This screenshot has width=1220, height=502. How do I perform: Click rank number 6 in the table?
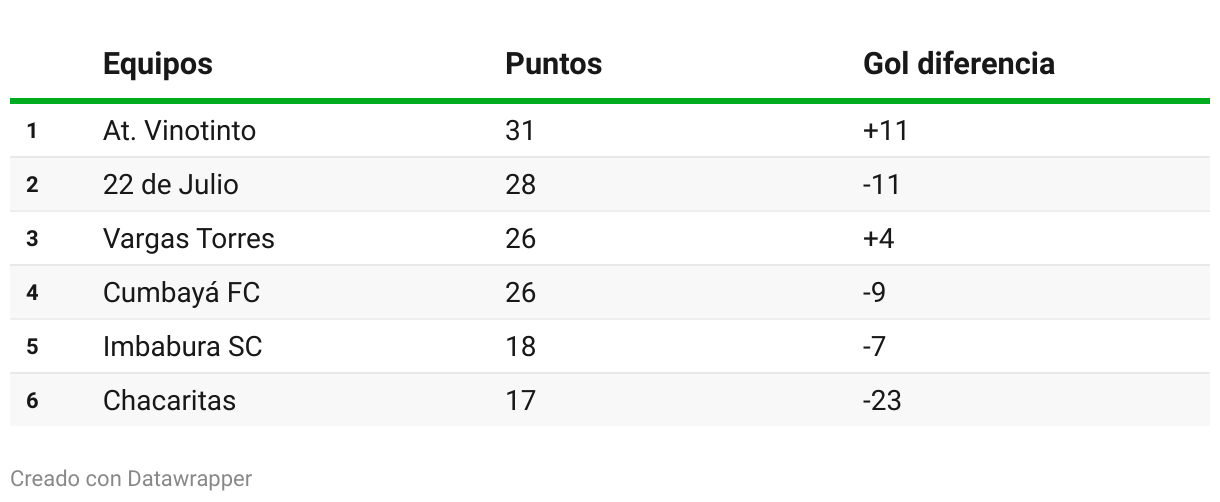point(32,401)
